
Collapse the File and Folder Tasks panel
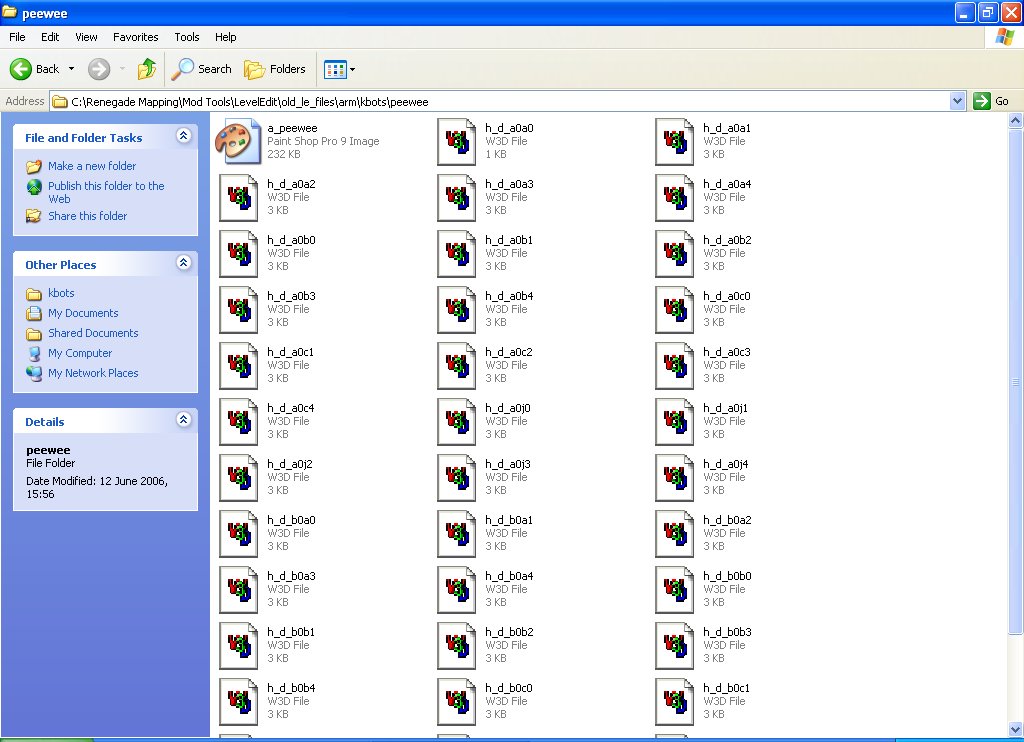(183, 136)
